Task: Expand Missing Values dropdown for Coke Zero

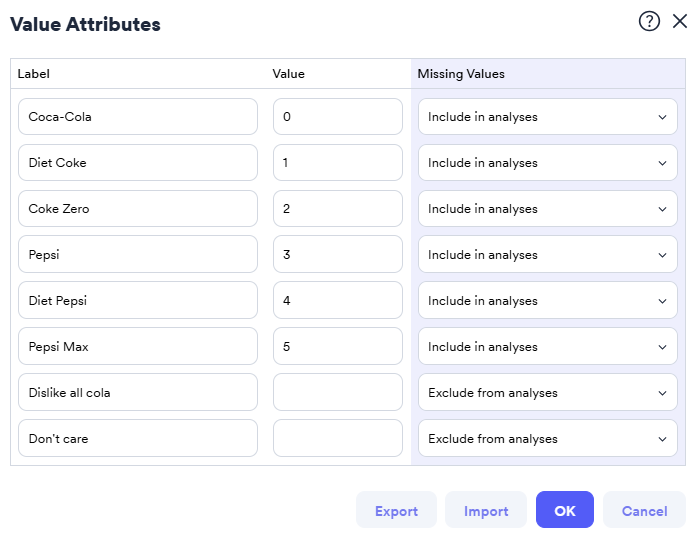Action: (x=547, y=209)
